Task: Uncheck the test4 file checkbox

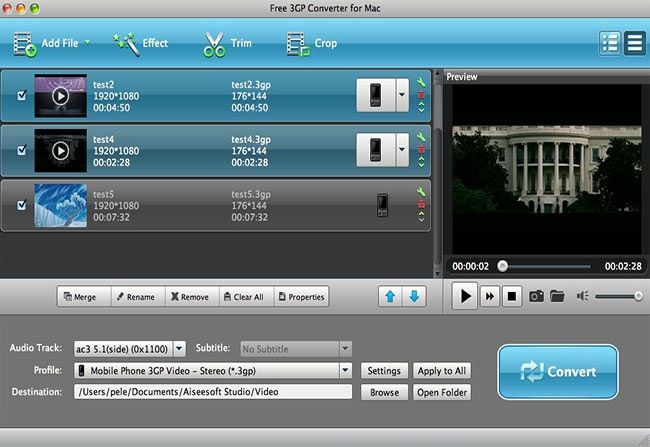Action: tap(23, 150)
